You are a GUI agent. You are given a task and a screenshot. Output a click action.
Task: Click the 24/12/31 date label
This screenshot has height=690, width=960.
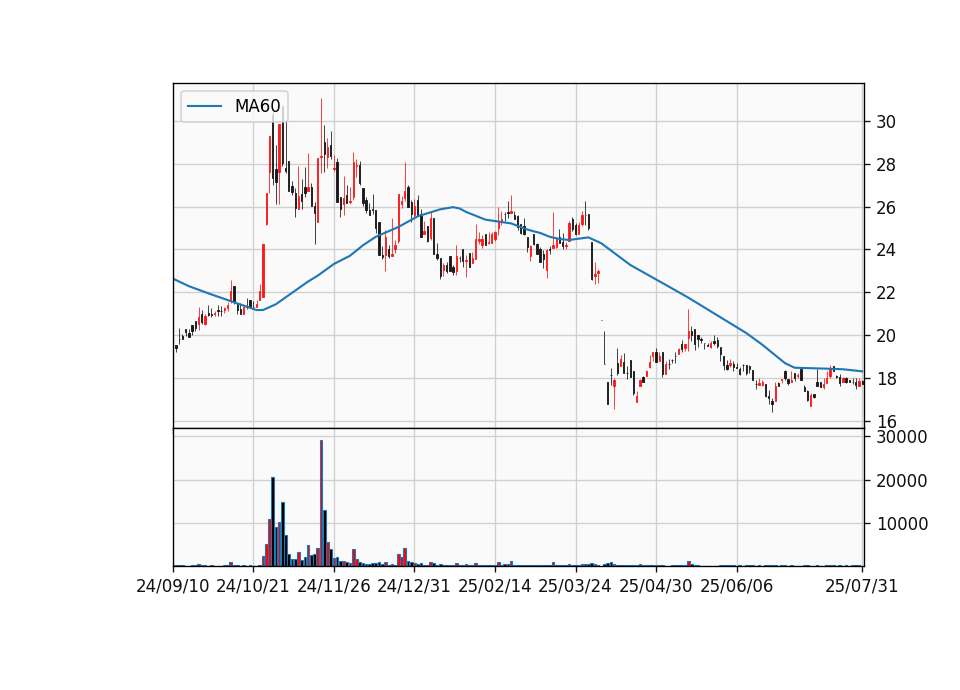pos(414,586)
